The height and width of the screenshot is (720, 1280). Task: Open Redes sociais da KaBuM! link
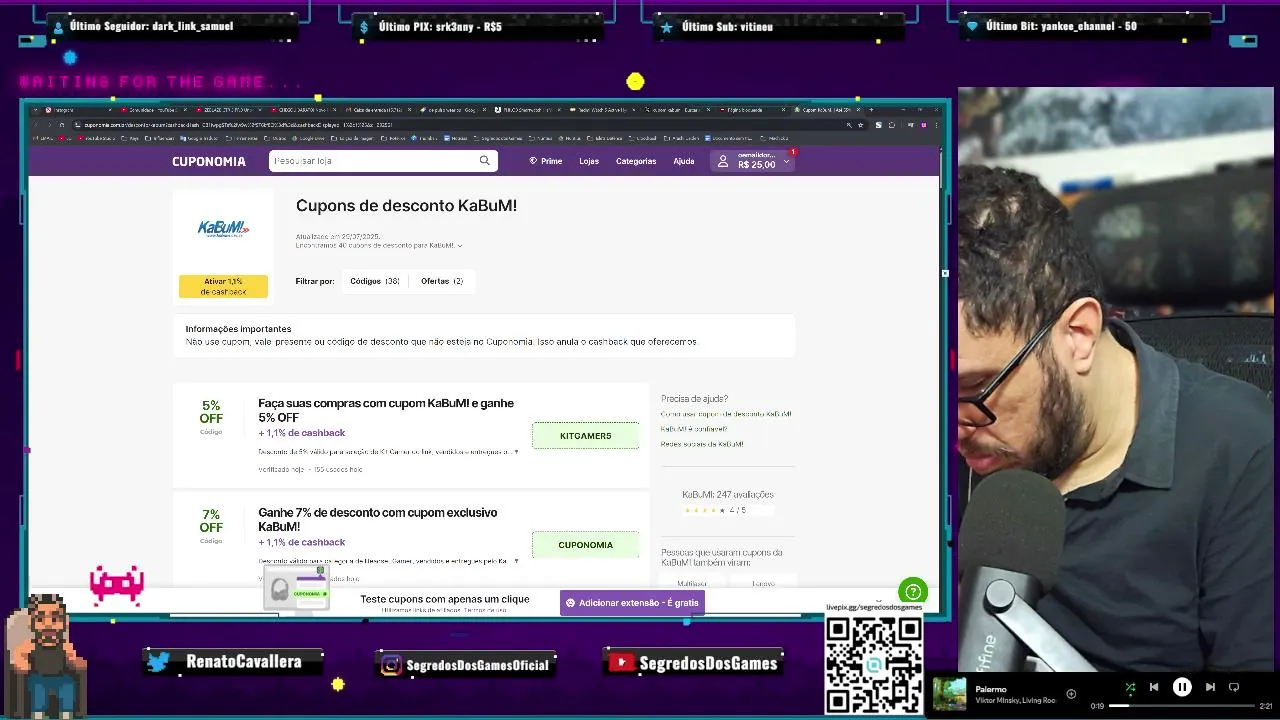point(702,444)
